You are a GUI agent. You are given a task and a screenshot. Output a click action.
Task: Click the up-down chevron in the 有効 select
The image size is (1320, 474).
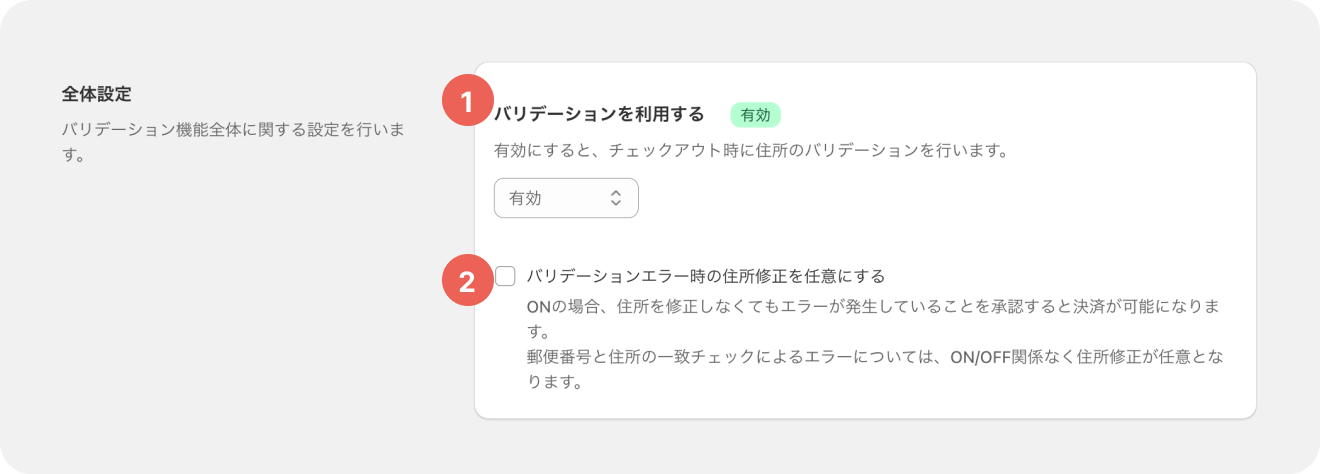pyautogui.click(x=616, y=198)
